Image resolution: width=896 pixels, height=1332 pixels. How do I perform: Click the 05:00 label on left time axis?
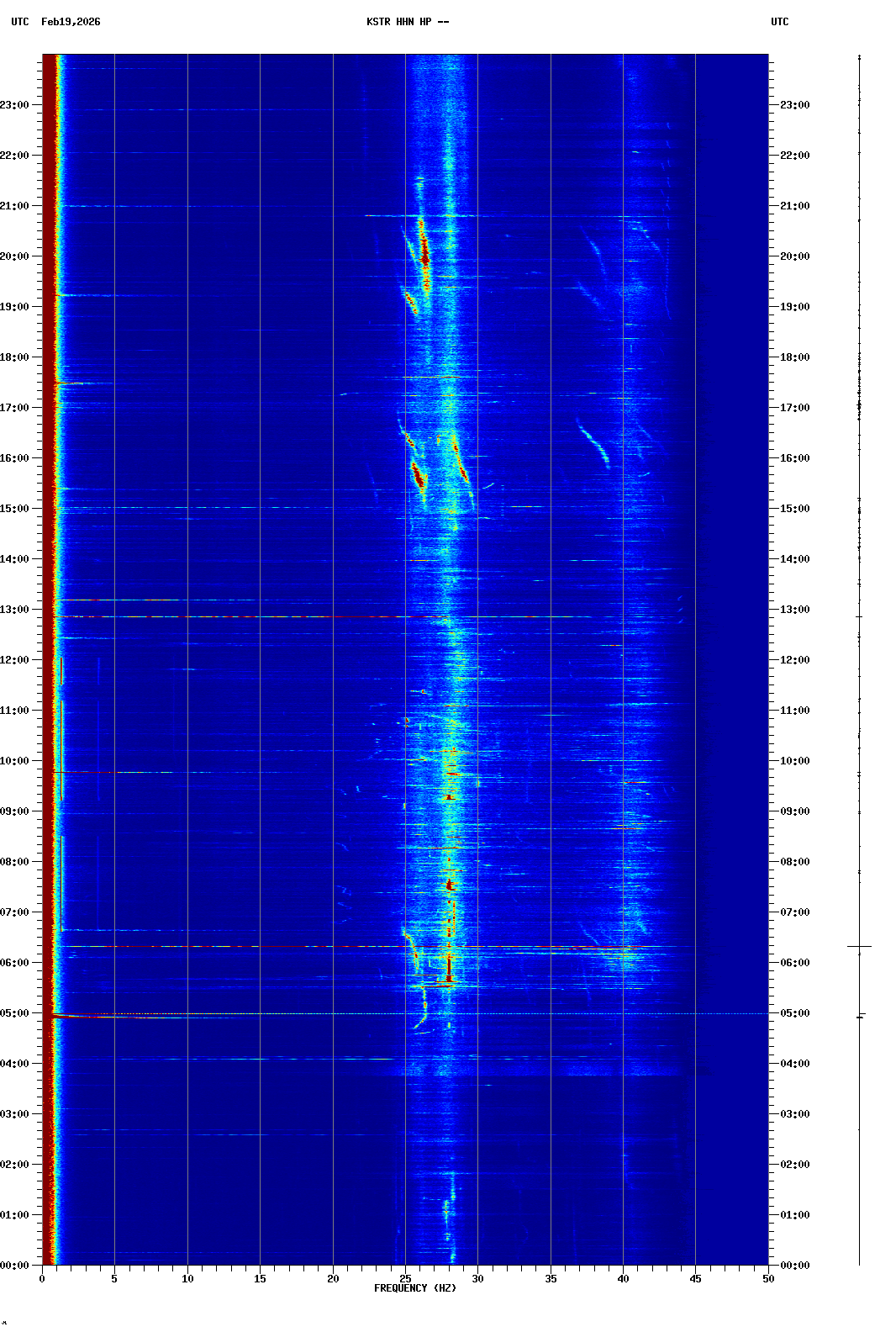coord(14,1013)
